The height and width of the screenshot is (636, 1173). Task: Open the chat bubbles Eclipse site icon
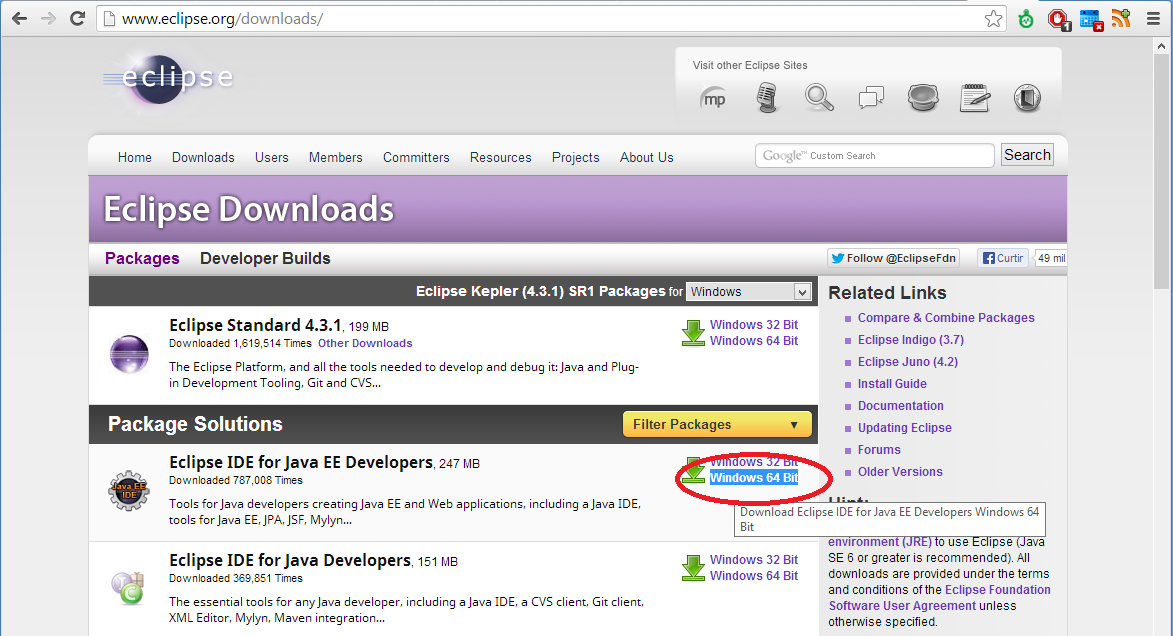click(872, 98)
